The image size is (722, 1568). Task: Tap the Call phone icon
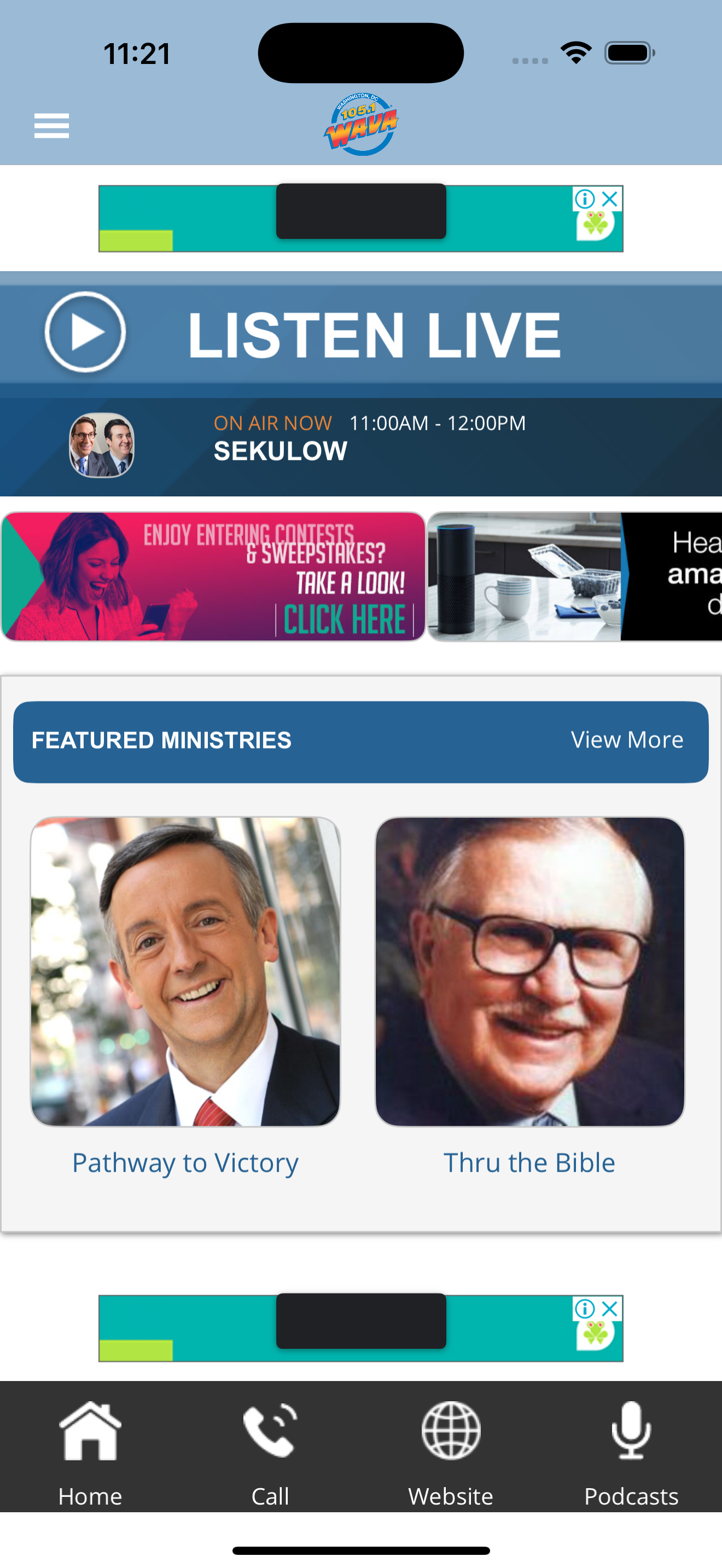coord(270,1430)
